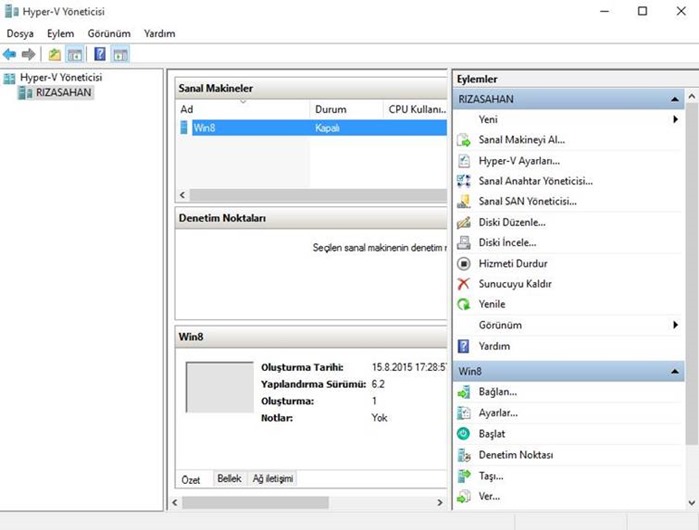Image resolution: width=699 pixels, height=530 pixels.
Task: Toggle the Action pane toolbar icon
Action: click(x=120, y=54)
